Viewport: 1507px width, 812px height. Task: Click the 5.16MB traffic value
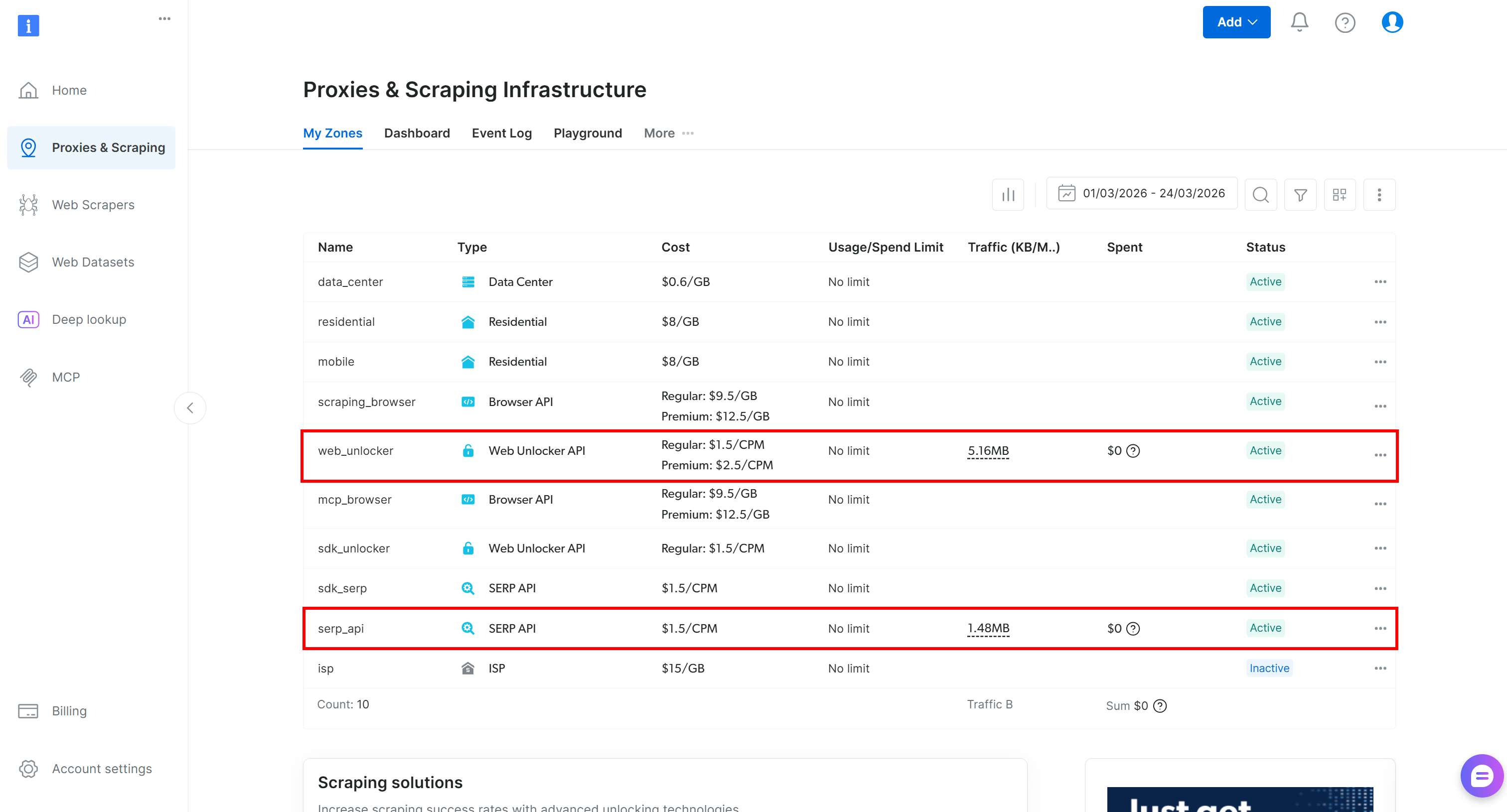pos(988,451)
